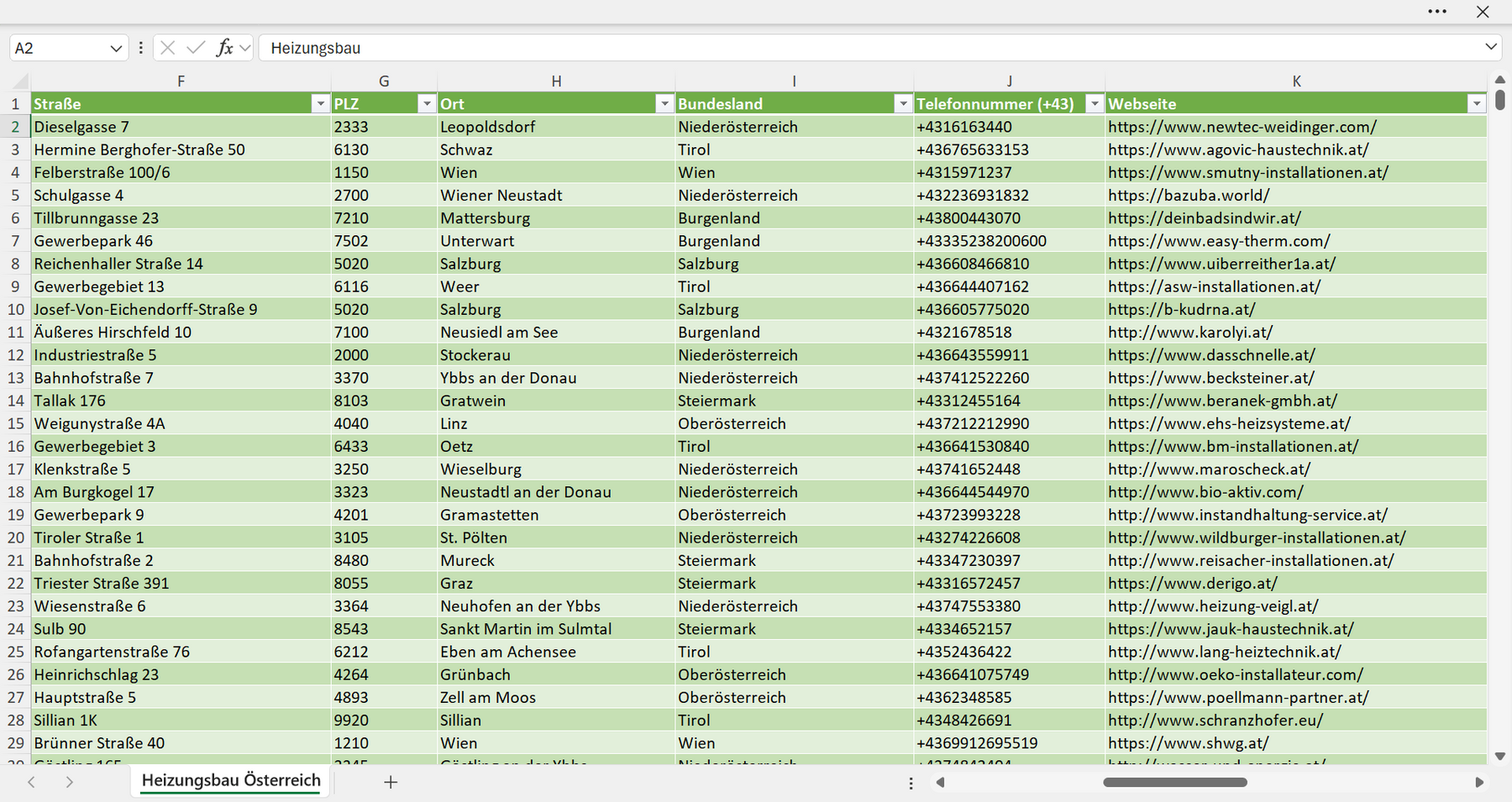Image resolution: width=1512 pixels, height=802 pixels.
Task: Select cell Gramastetten
Action: click(x=556, y=515)
